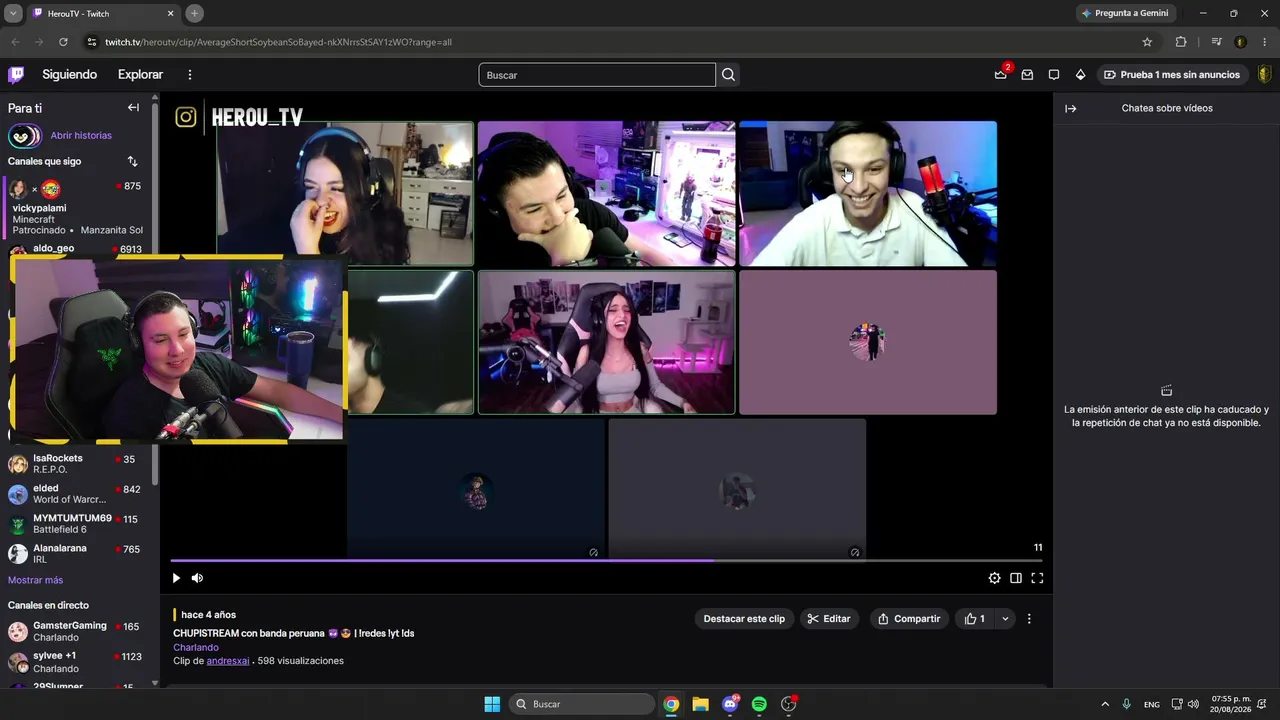1280x720 pixels.
Task: Toggle theater mode on the player
Action: [1016, 578]
